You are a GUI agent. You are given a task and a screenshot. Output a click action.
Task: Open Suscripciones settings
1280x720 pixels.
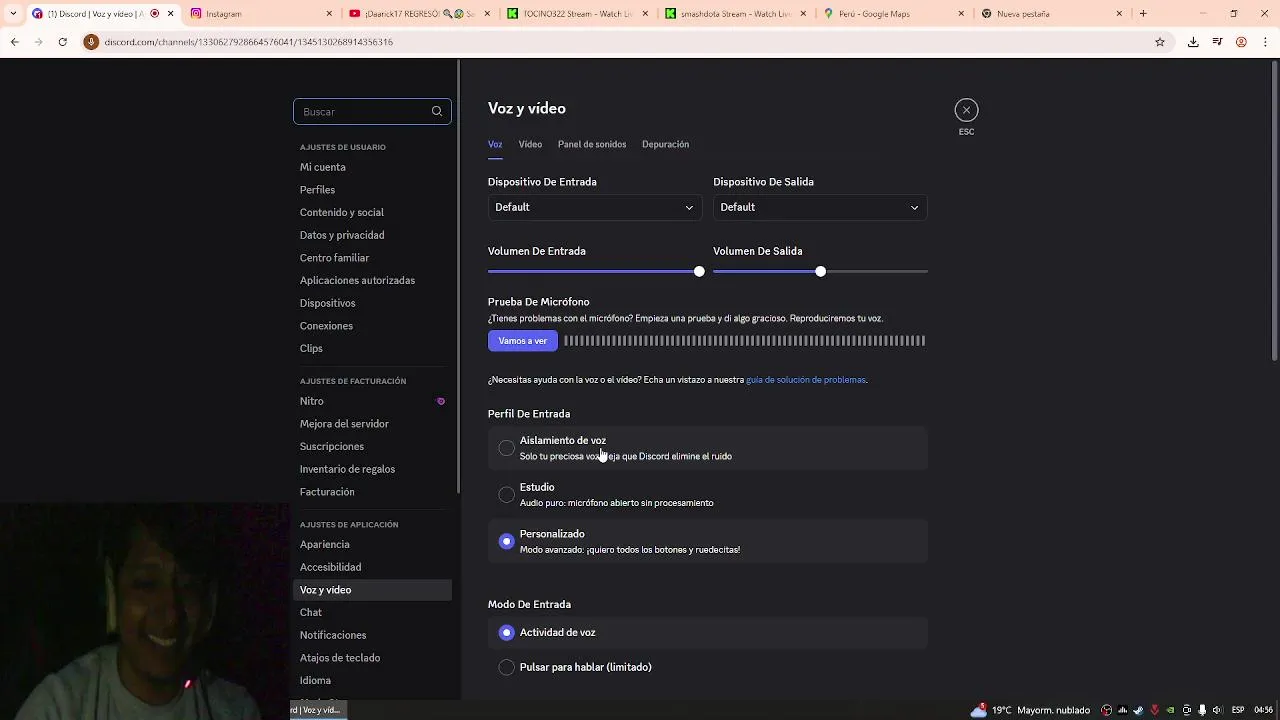[x=372, y=446]
